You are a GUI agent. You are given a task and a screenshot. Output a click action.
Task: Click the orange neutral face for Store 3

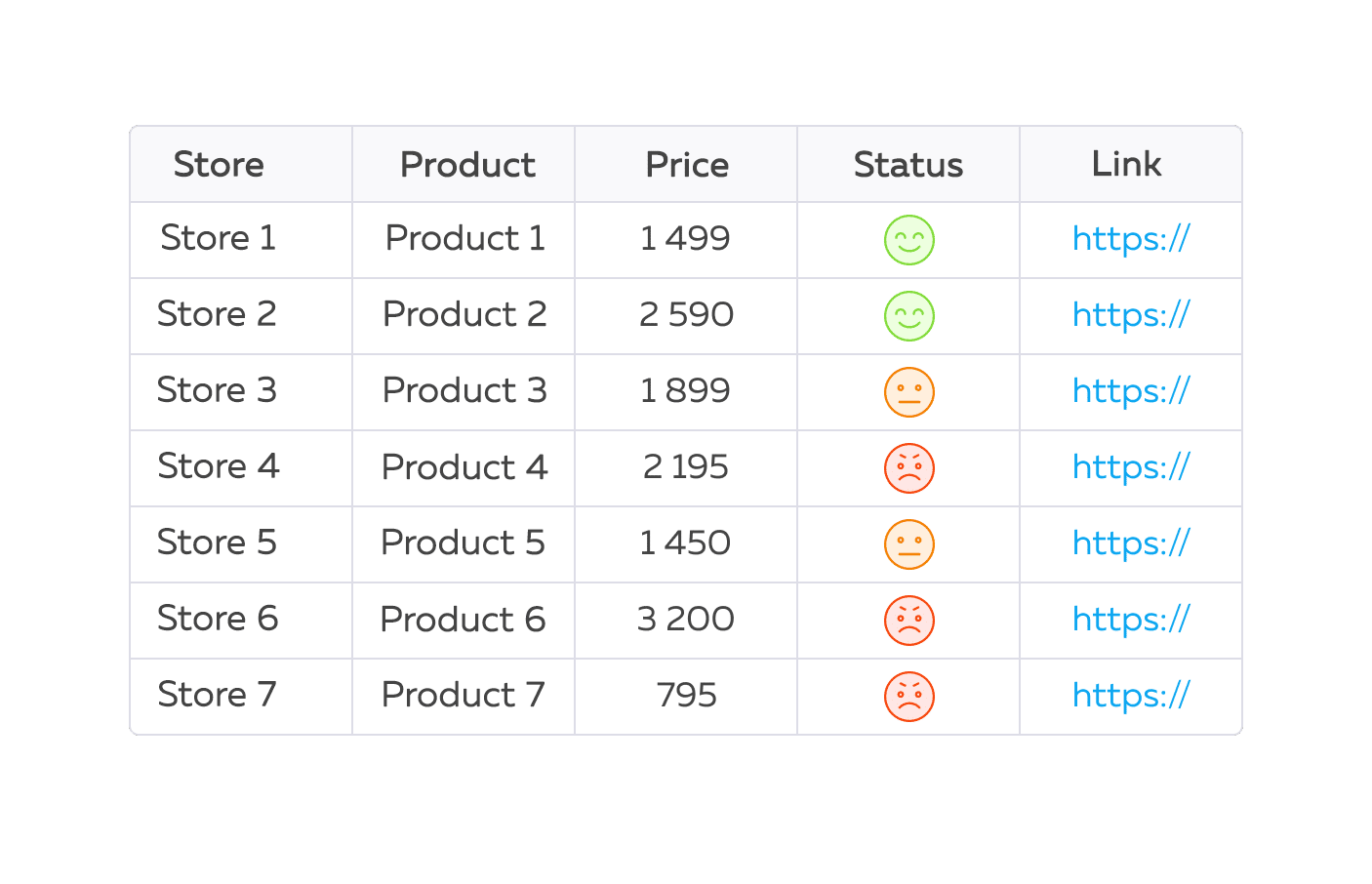click(x=908, y=392)
